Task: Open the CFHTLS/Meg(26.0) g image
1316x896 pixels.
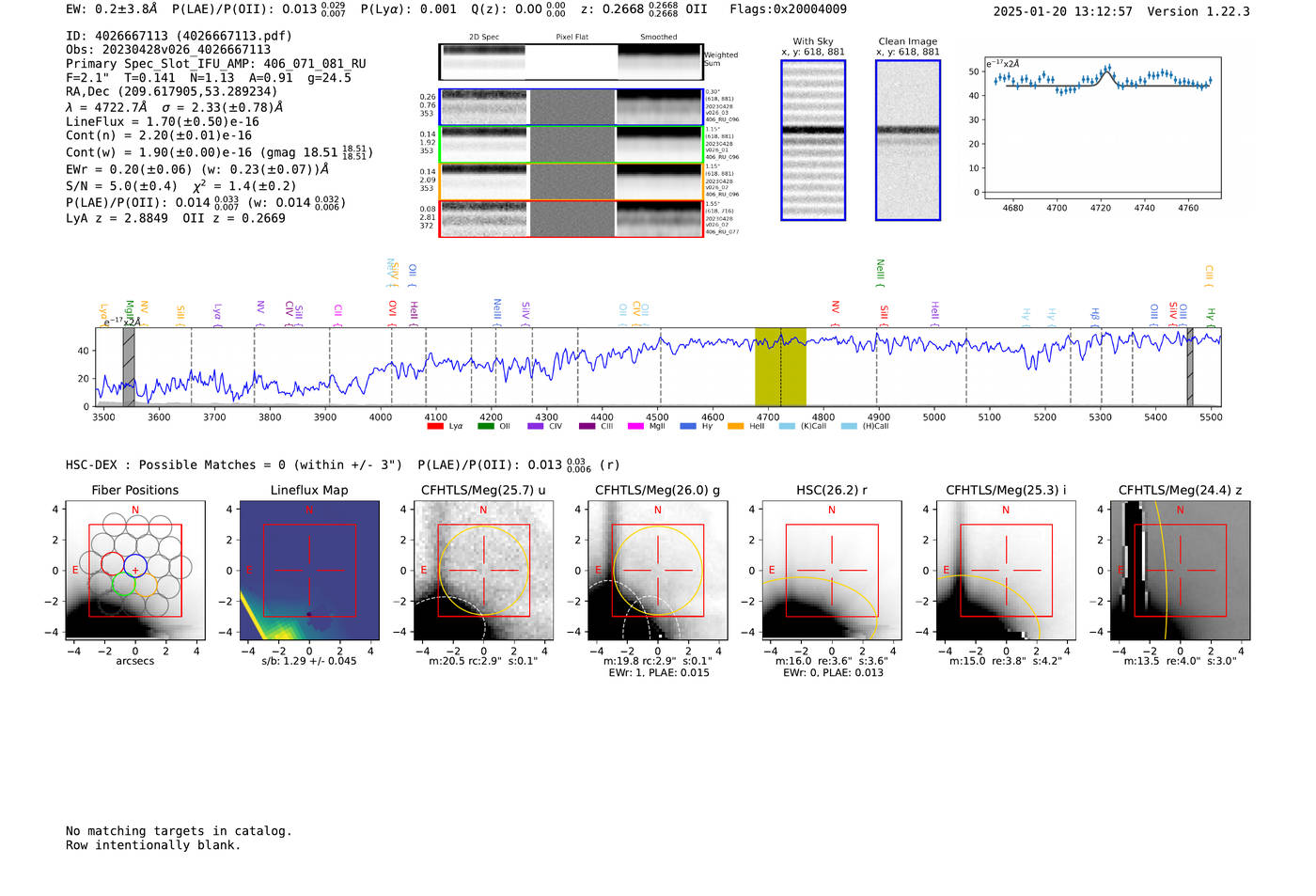Action: click(x=657, y=571)
